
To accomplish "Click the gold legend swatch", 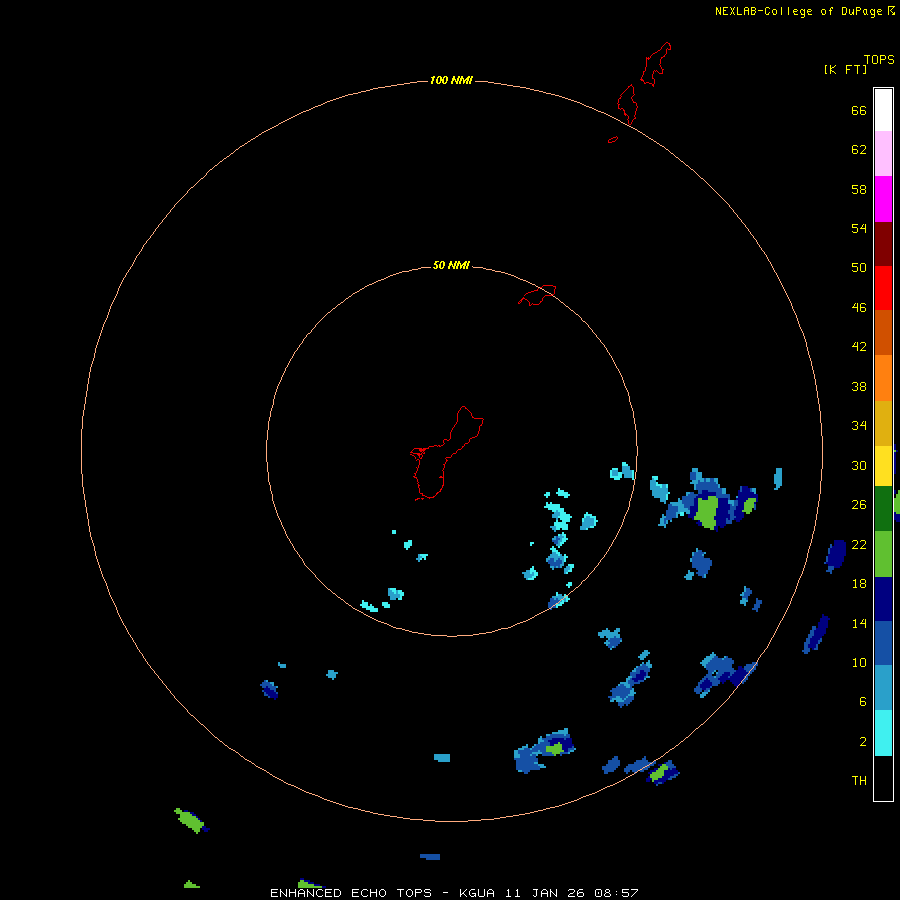I will [883, 423].
